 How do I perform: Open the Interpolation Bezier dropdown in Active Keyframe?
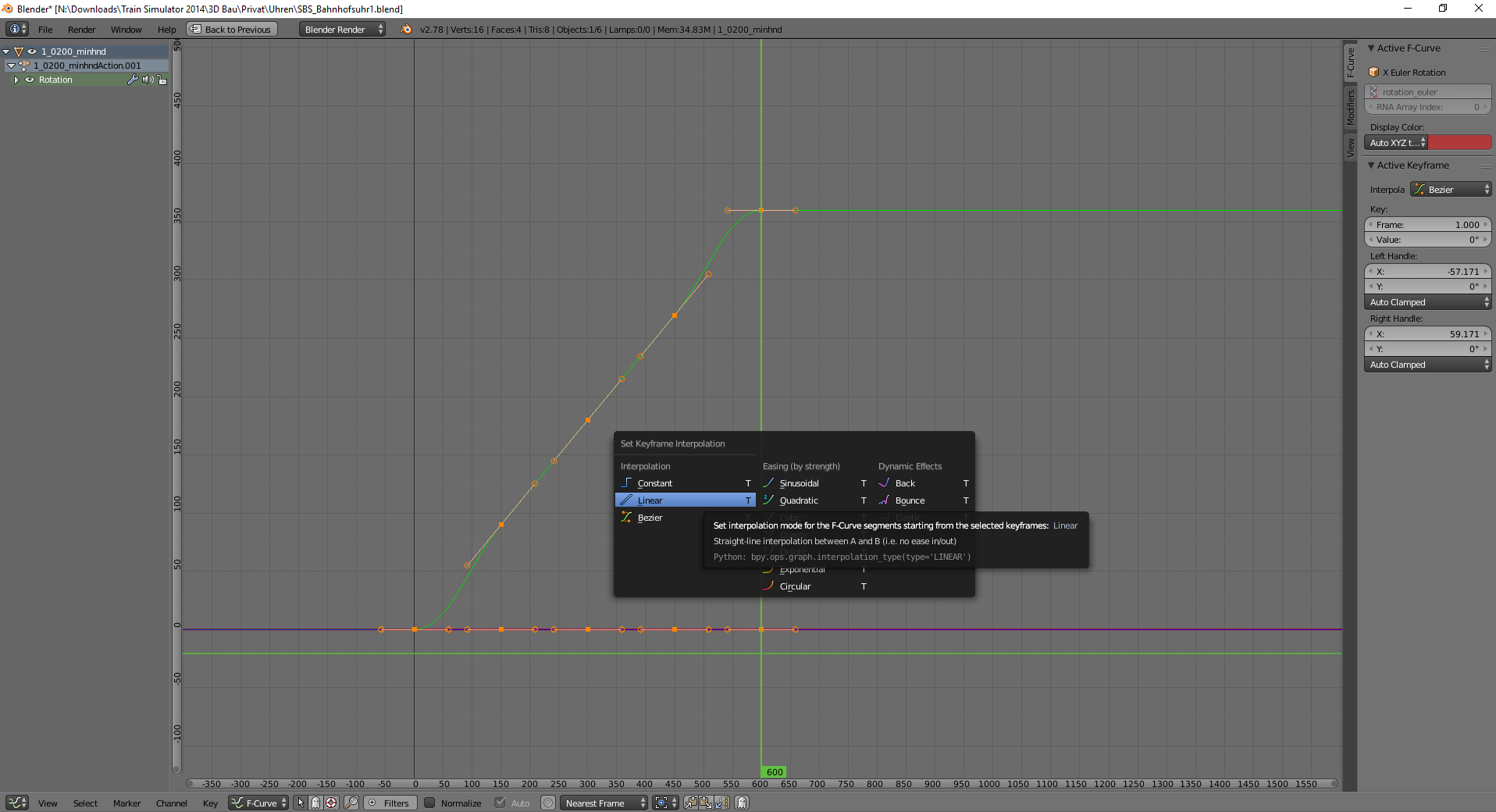(x=1451, y=190)
